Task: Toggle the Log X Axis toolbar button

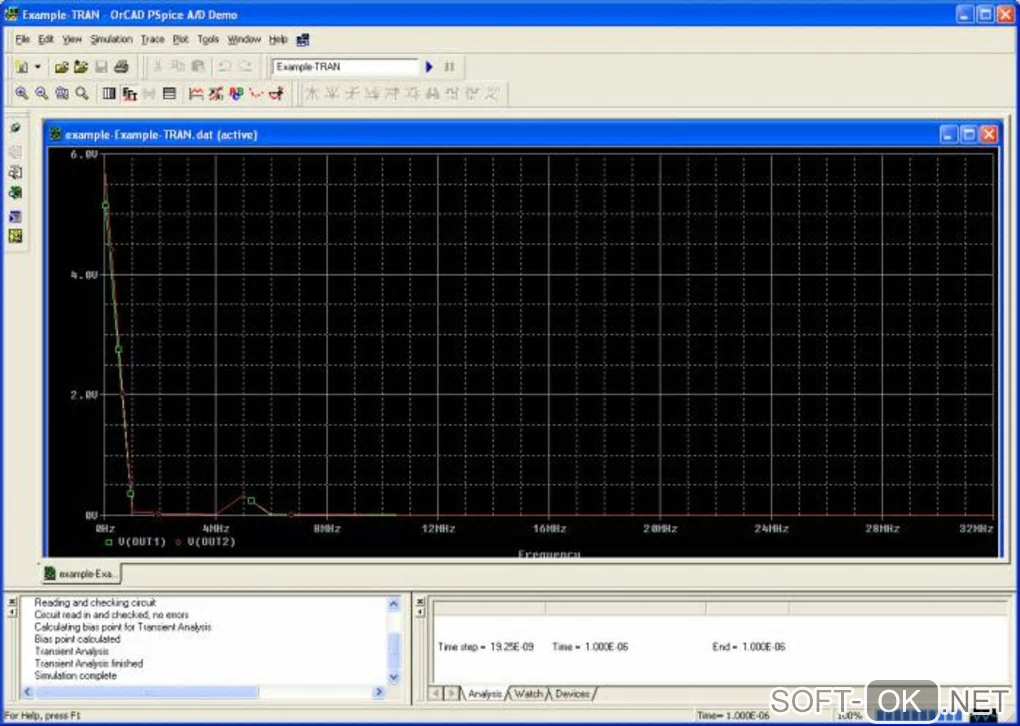Action: point(109,94)
